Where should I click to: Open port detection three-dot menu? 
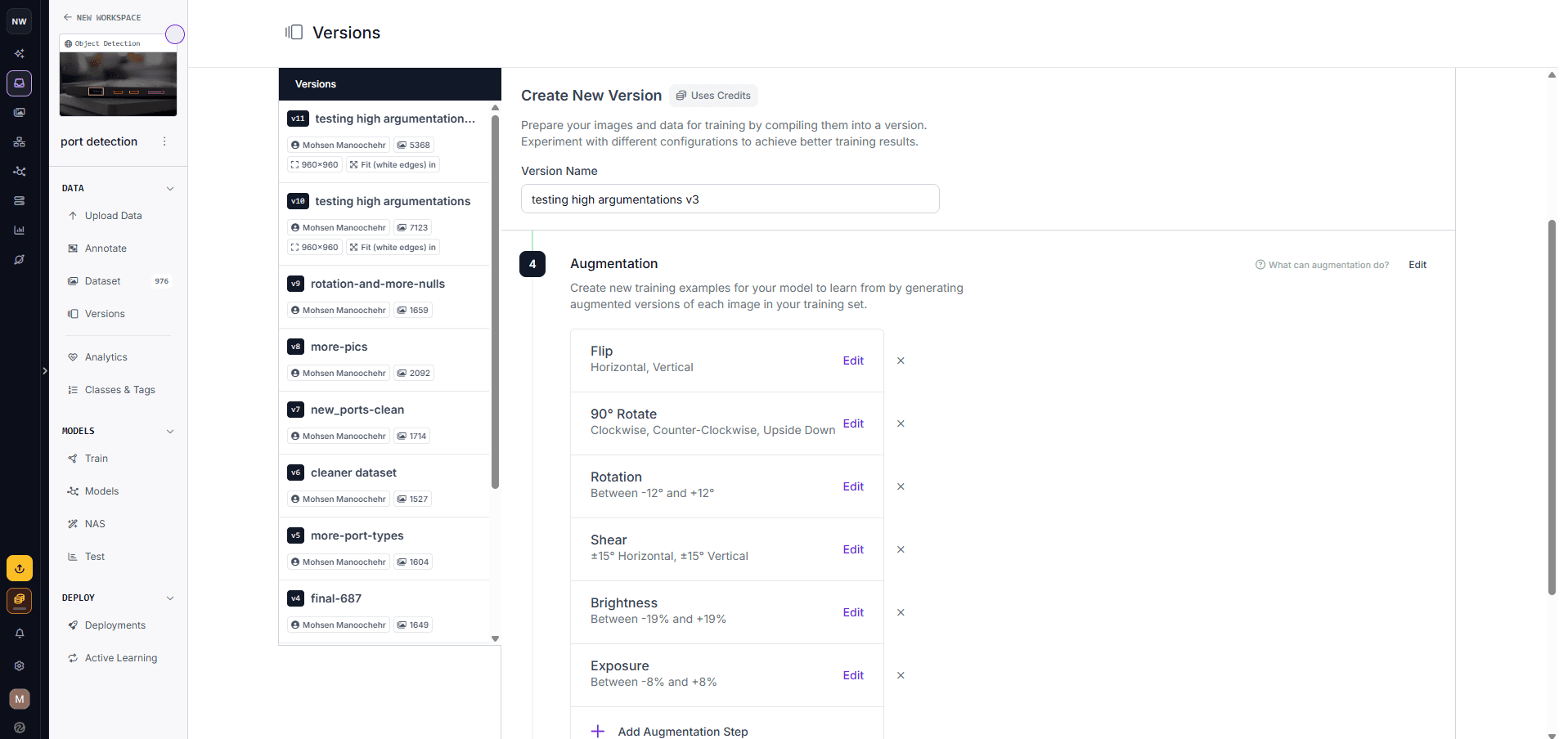click(x=164, y=141)
